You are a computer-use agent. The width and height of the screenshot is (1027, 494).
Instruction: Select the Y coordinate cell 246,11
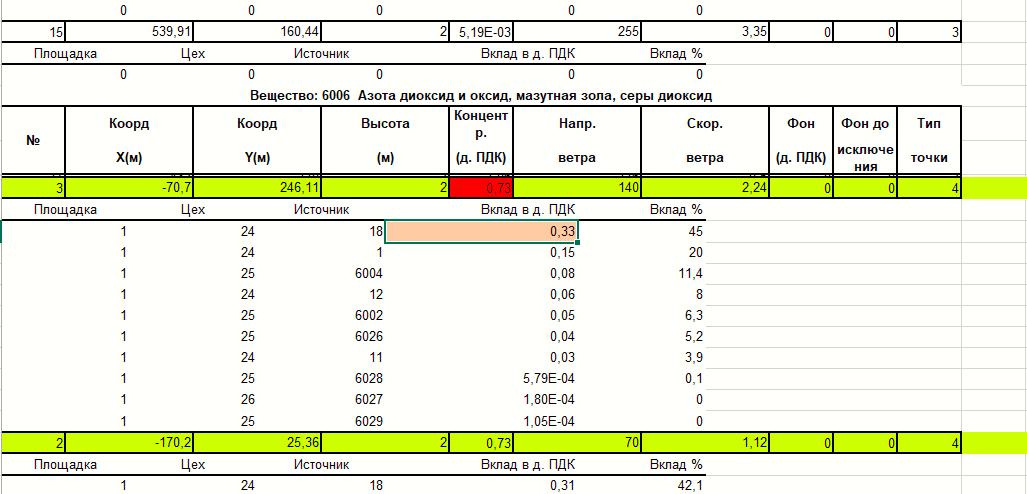256,188
